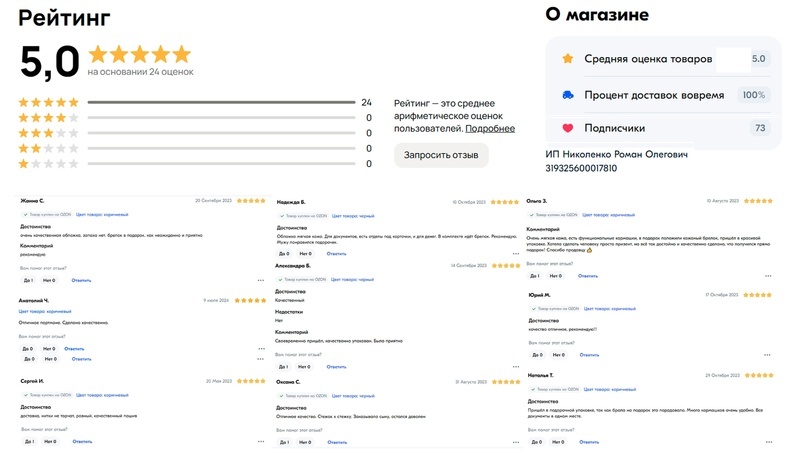Click the star icon beside Средняя оценка товаров
807x456 pixels.
click(567, 59)
